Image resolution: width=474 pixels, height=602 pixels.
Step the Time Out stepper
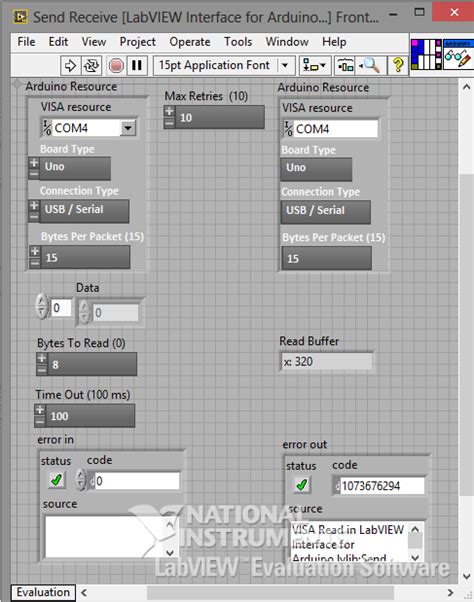coord(40,415)
